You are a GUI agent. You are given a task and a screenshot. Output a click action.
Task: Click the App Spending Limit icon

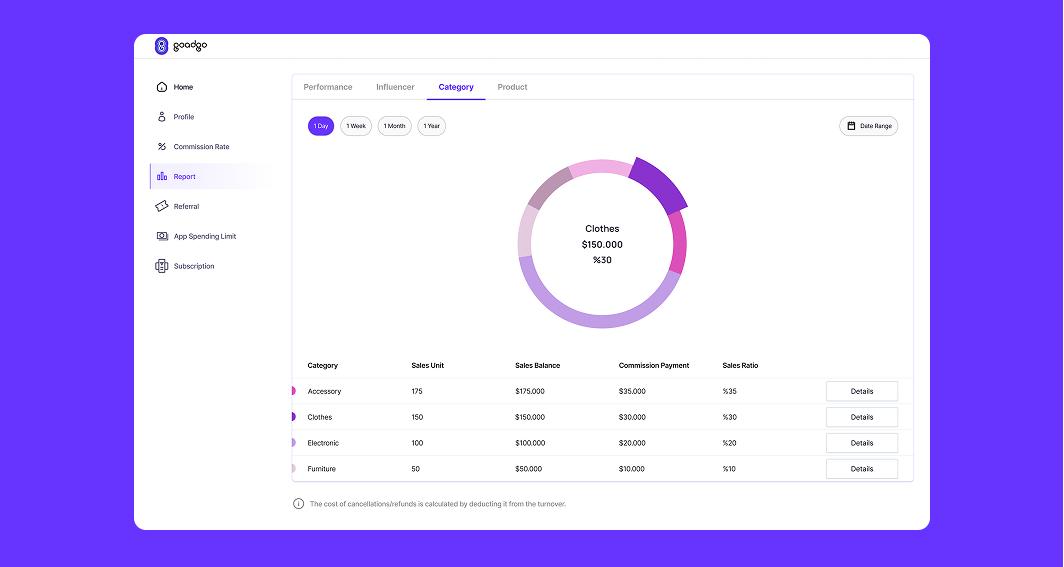tap(162, 236)
